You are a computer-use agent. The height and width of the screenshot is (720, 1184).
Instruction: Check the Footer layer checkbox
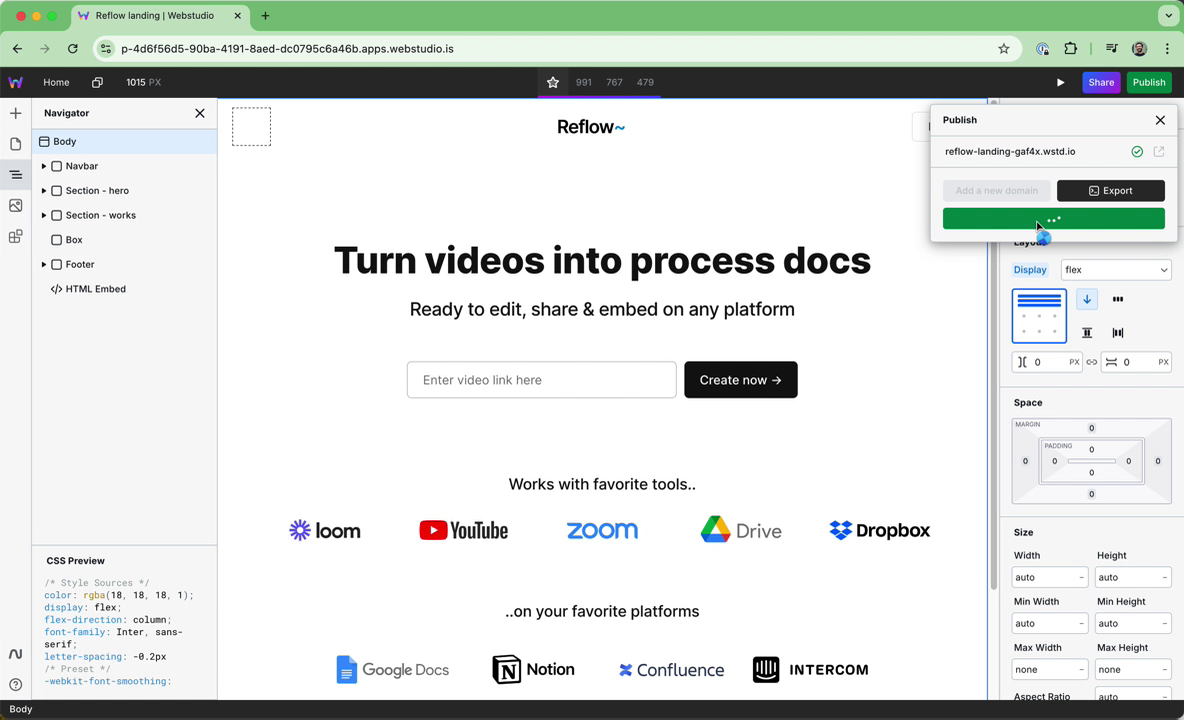pos(57,264)
